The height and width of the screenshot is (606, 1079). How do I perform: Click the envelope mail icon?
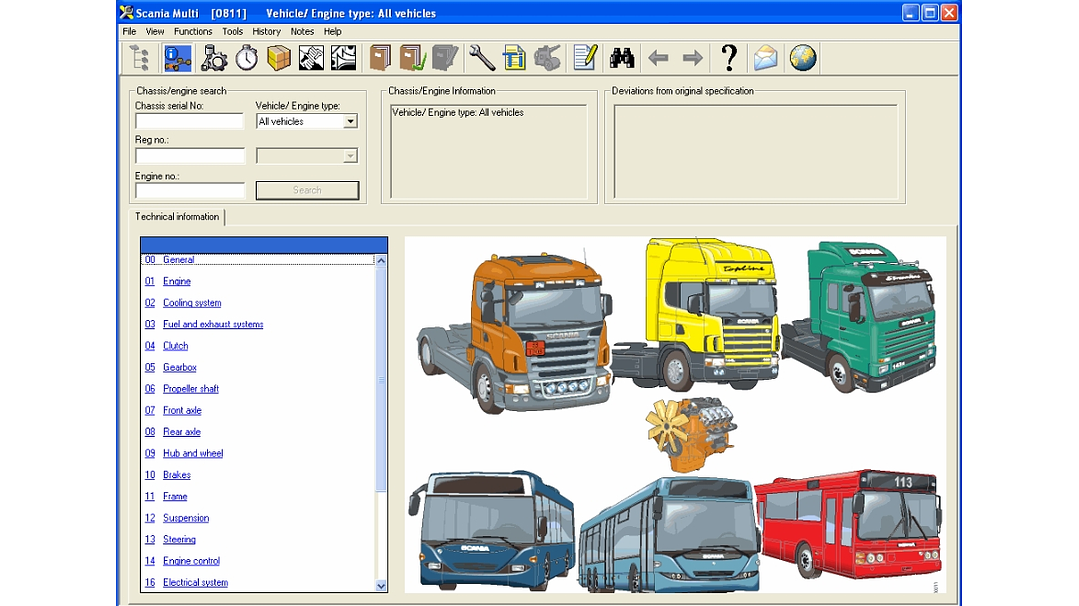[x=766, y=58]
